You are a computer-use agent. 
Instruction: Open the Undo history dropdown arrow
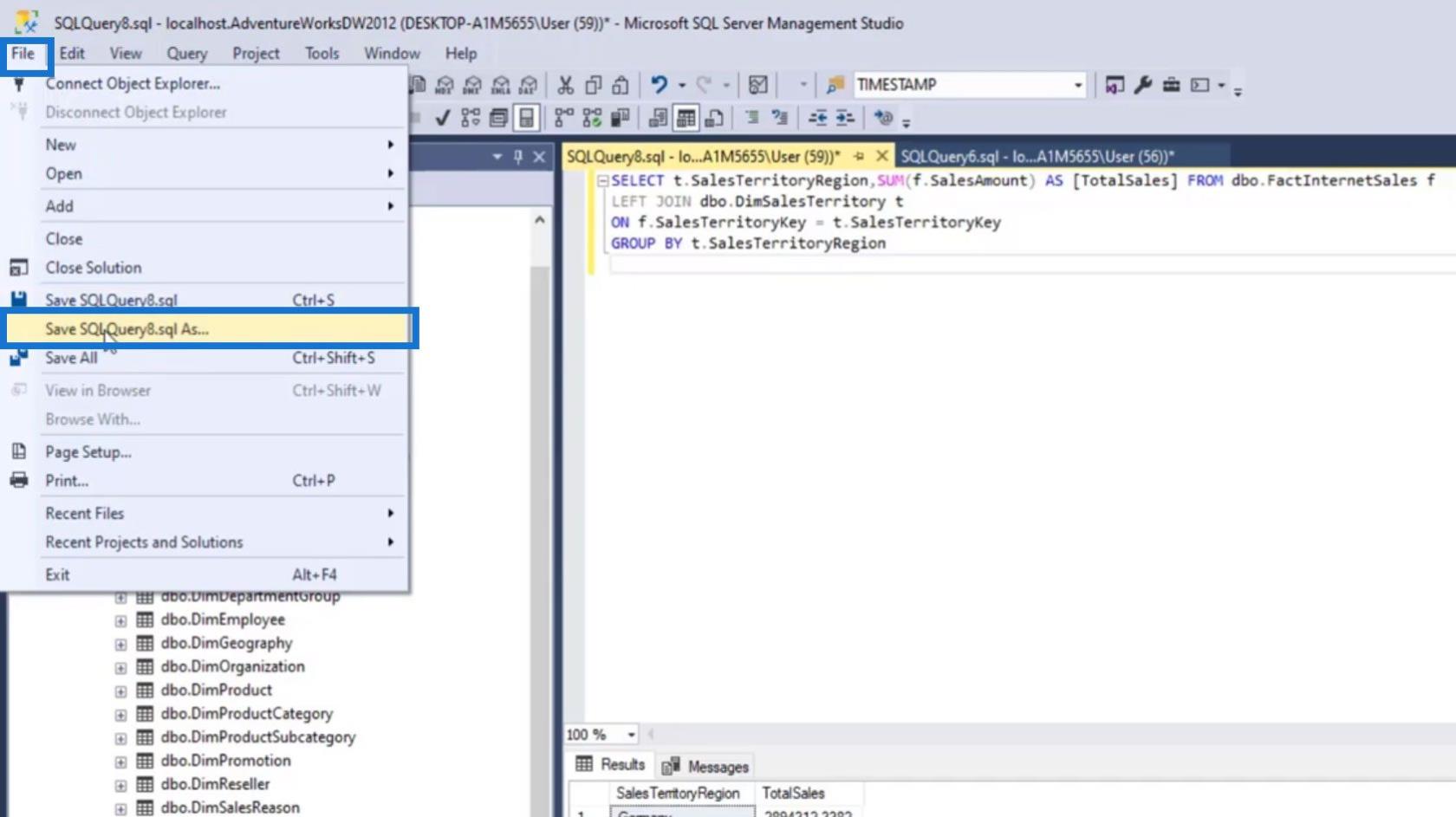(x=682, y=85)
